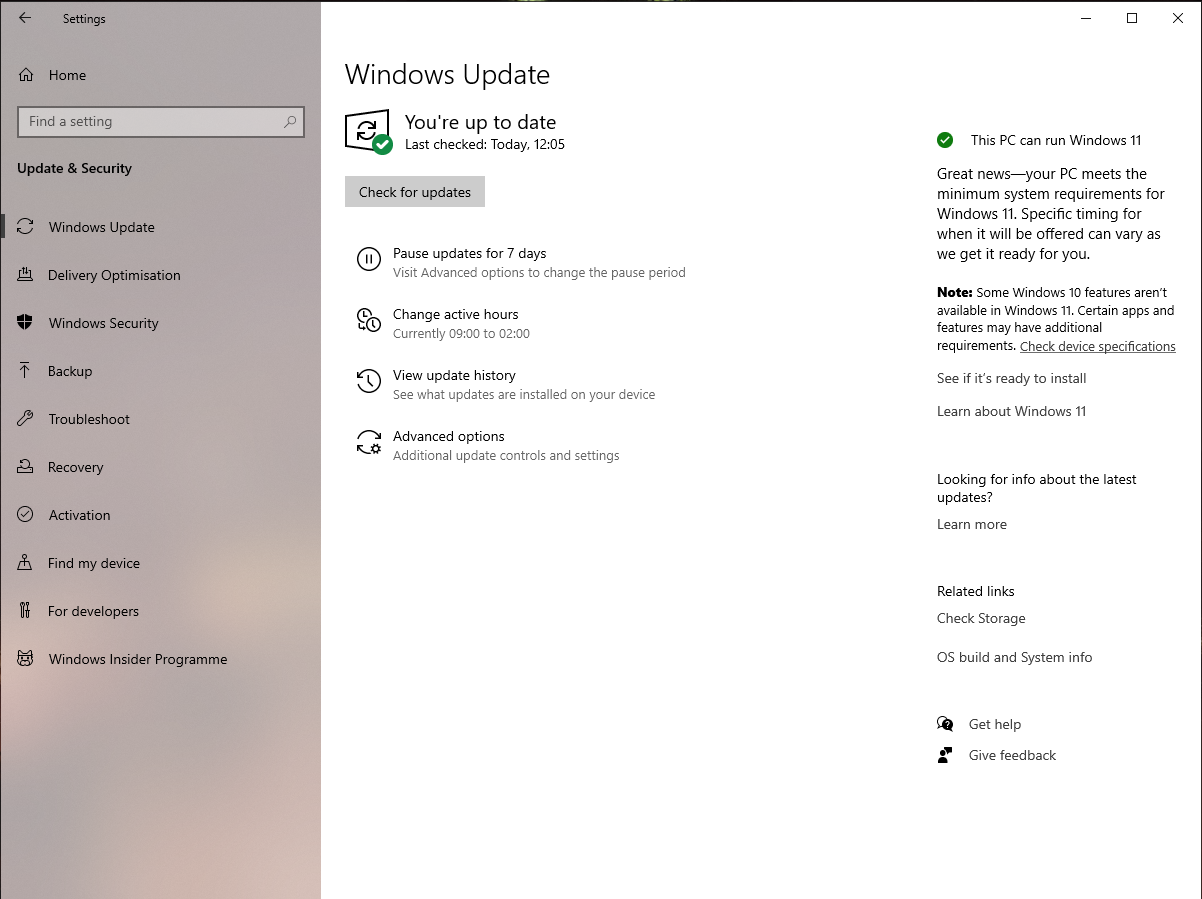Open the Check Storage related link
Image resolution: width=1202 pixels, height=899 pixels.
(x=981, y=618)
